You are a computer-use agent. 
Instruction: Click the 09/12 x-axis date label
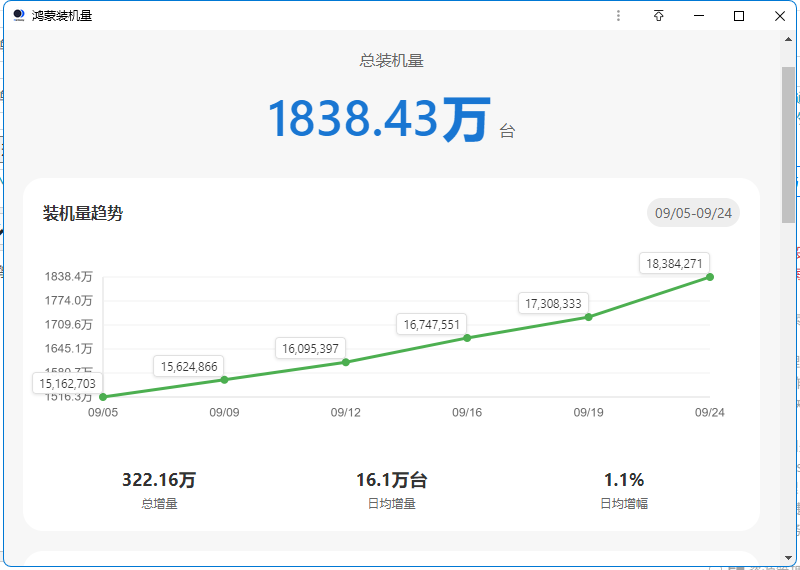click(345, 412)
